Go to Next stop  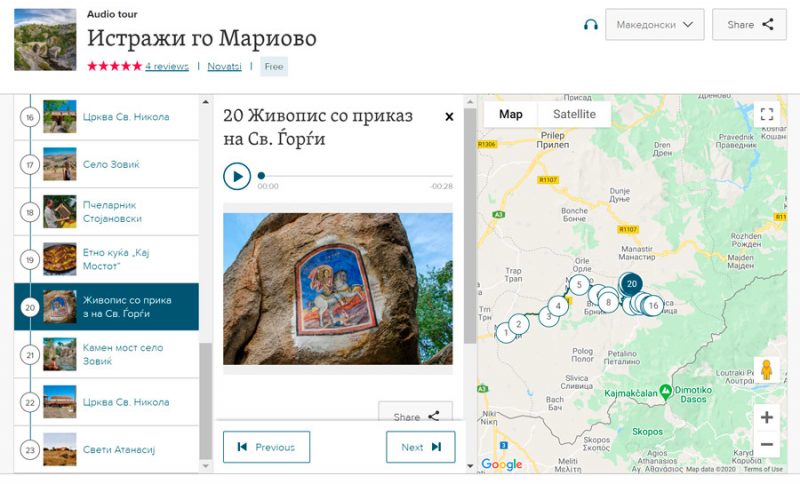[x=420, y=447]
